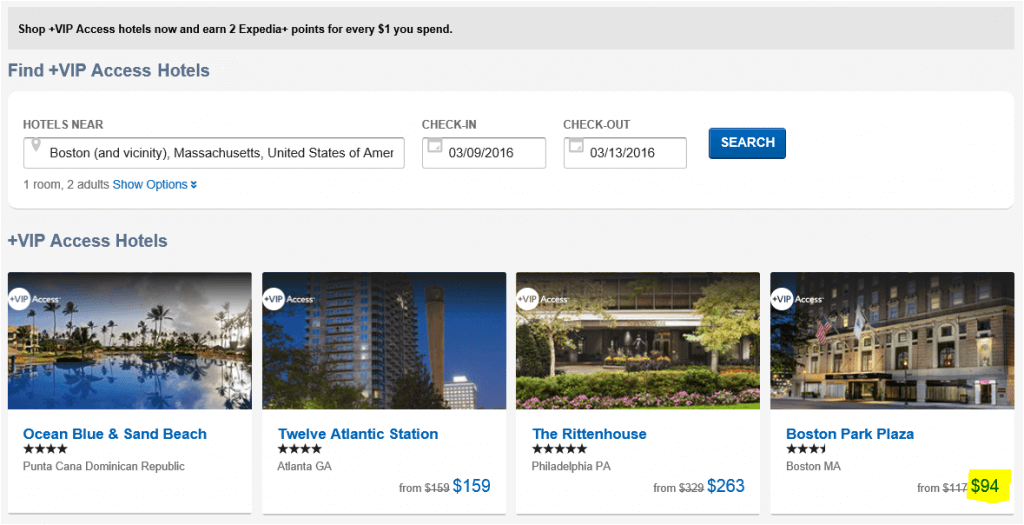Viewport: 1024px width, 525px height.
Task: Click the blue SEARCH button
Action: click(x=747, y=143)
